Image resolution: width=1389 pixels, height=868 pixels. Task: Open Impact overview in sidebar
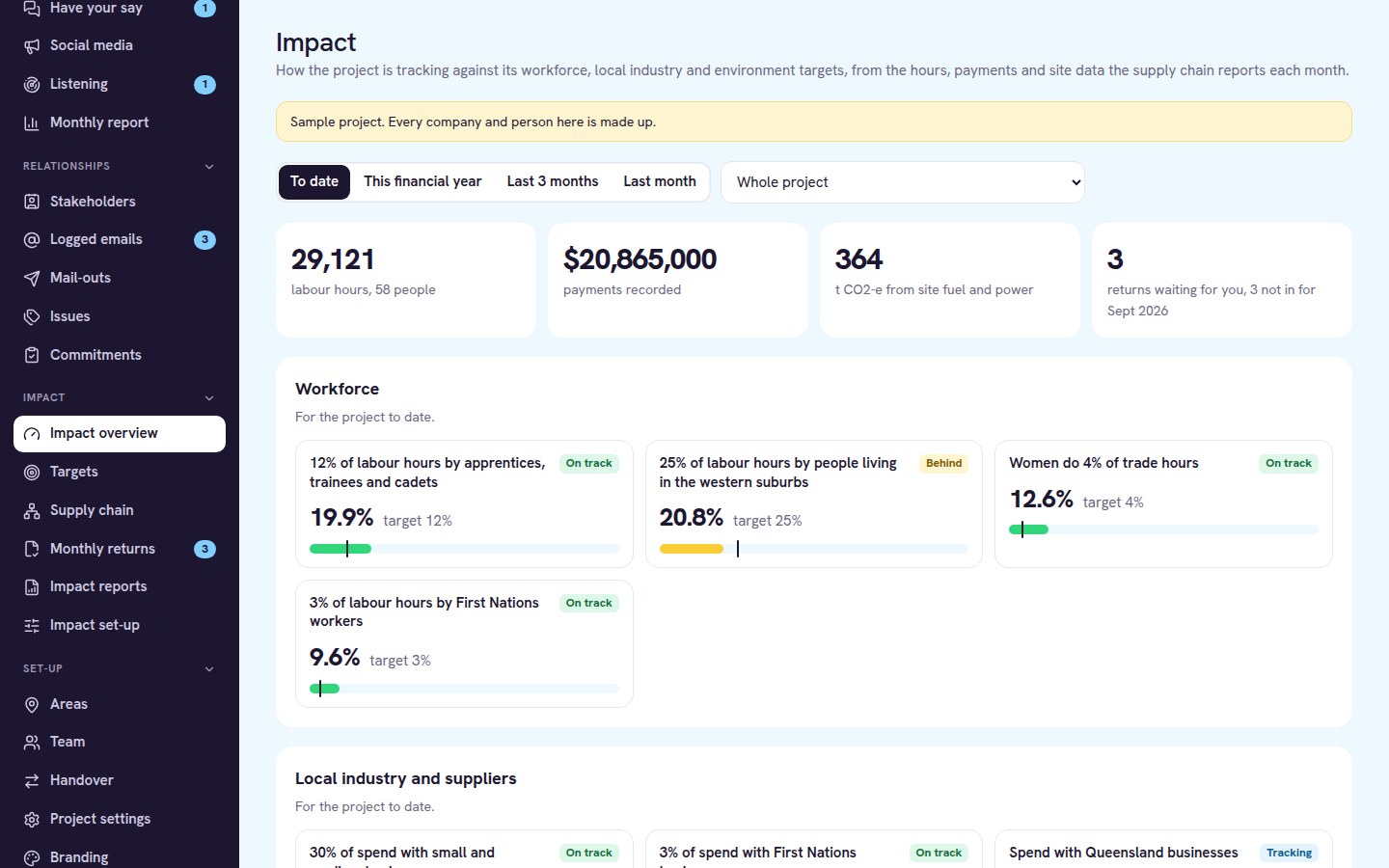tap(120, 433)
